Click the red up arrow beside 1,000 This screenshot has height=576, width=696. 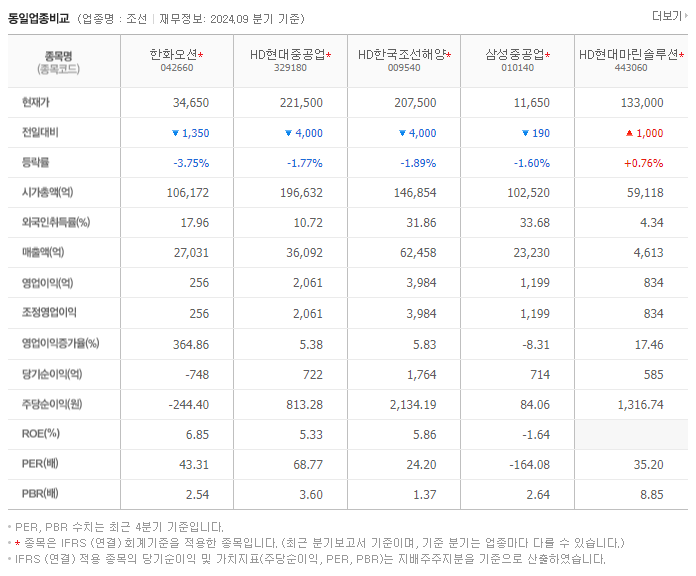pos(629,133)
